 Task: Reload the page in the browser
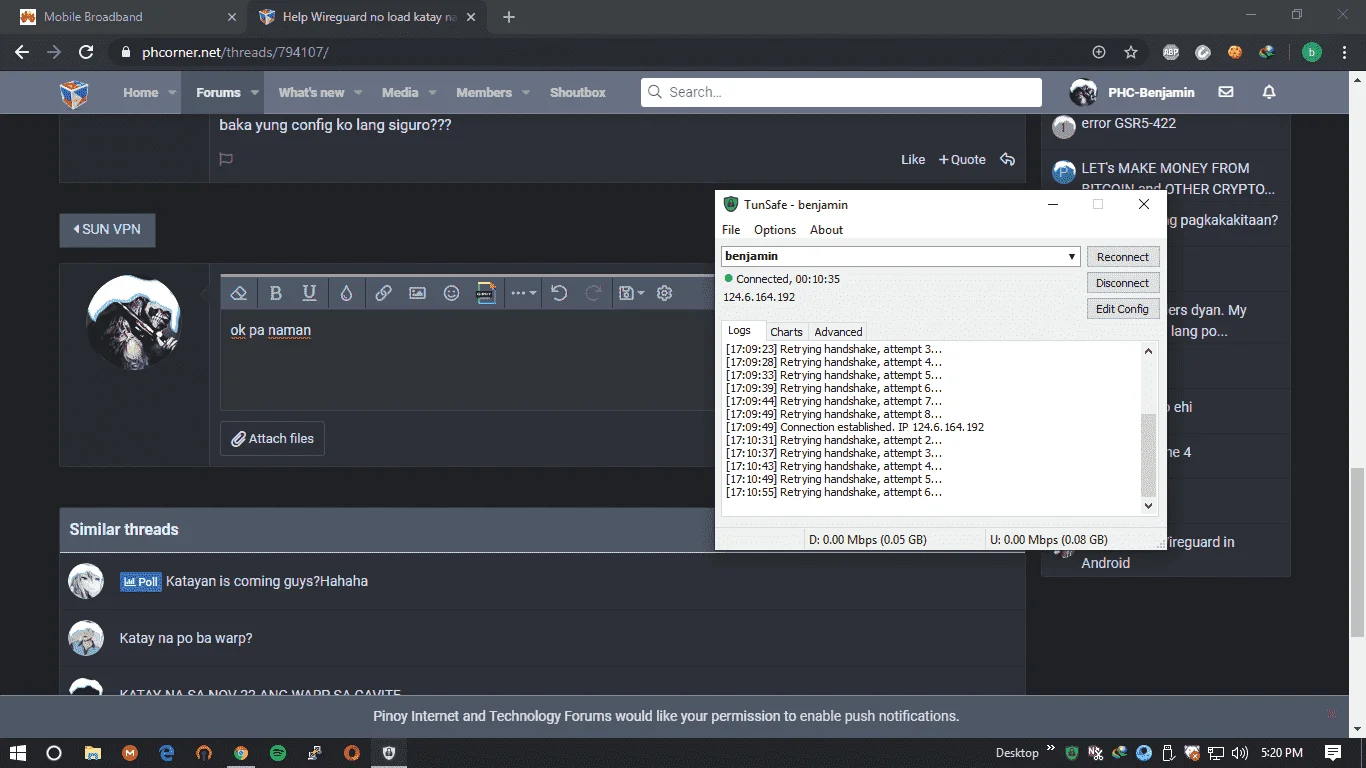tap(86, 52)
